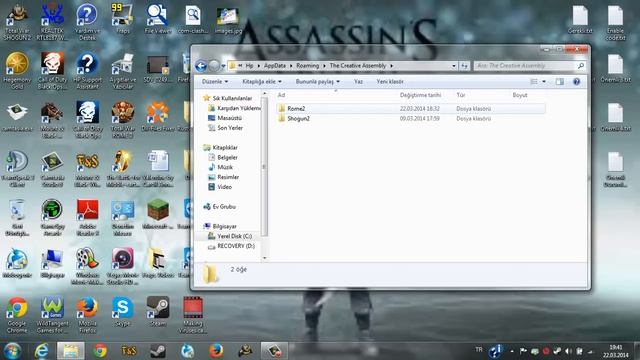Select Fraps desktop shortcut

coord(122,19)
